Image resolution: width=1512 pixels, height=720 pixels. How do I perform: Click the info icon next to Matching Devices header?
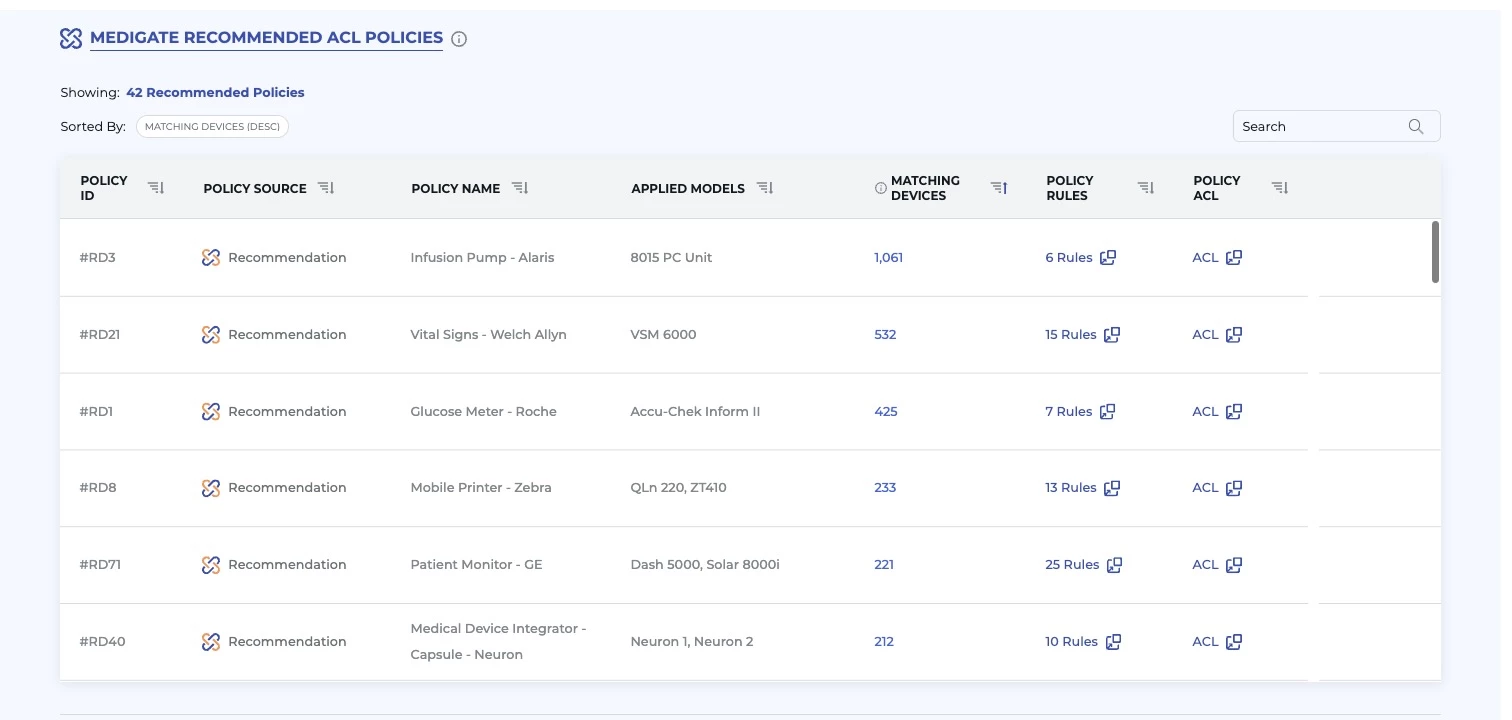(881, 188)
